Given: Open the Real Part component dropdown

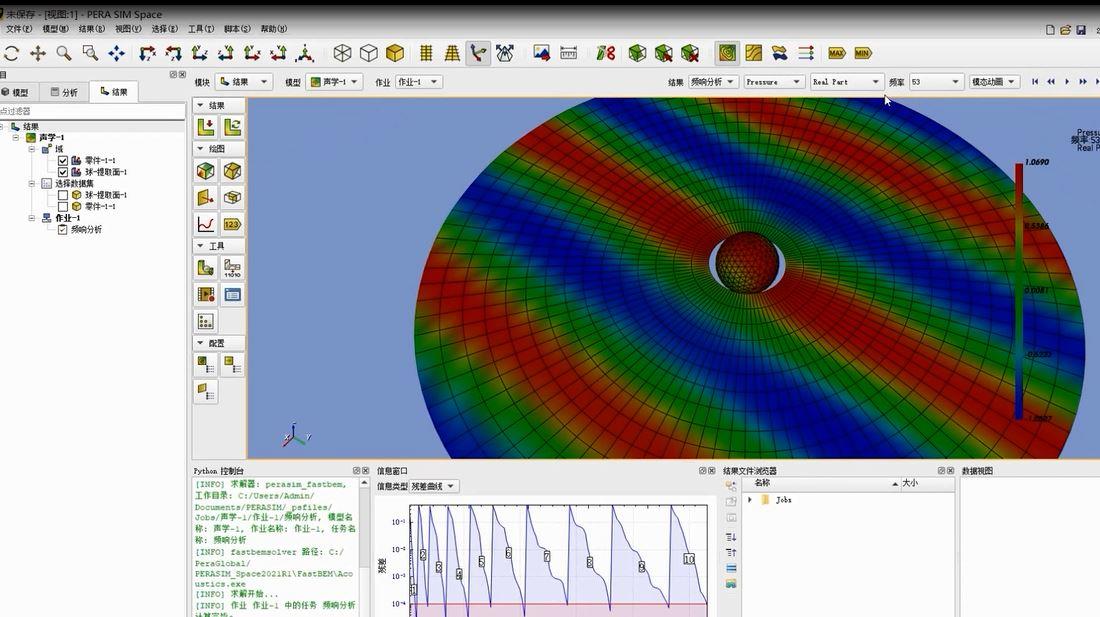Looking at the screenshot, I should (846, 82).
